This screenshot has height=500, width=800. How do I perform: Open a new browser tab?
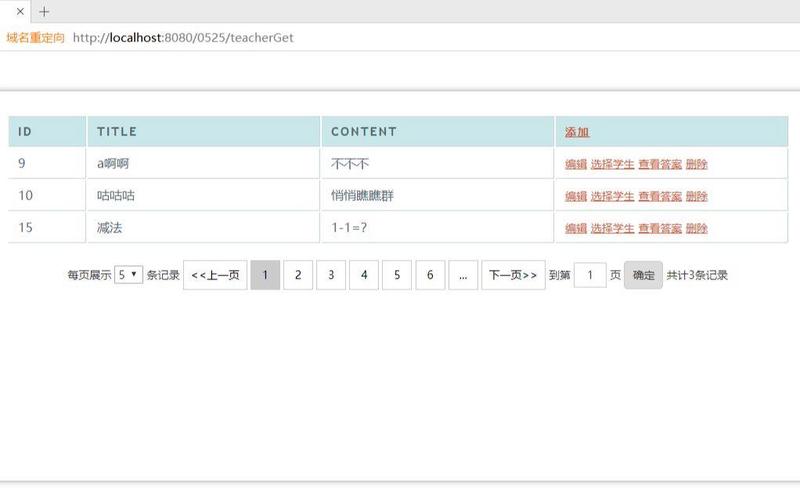point(44,11)
